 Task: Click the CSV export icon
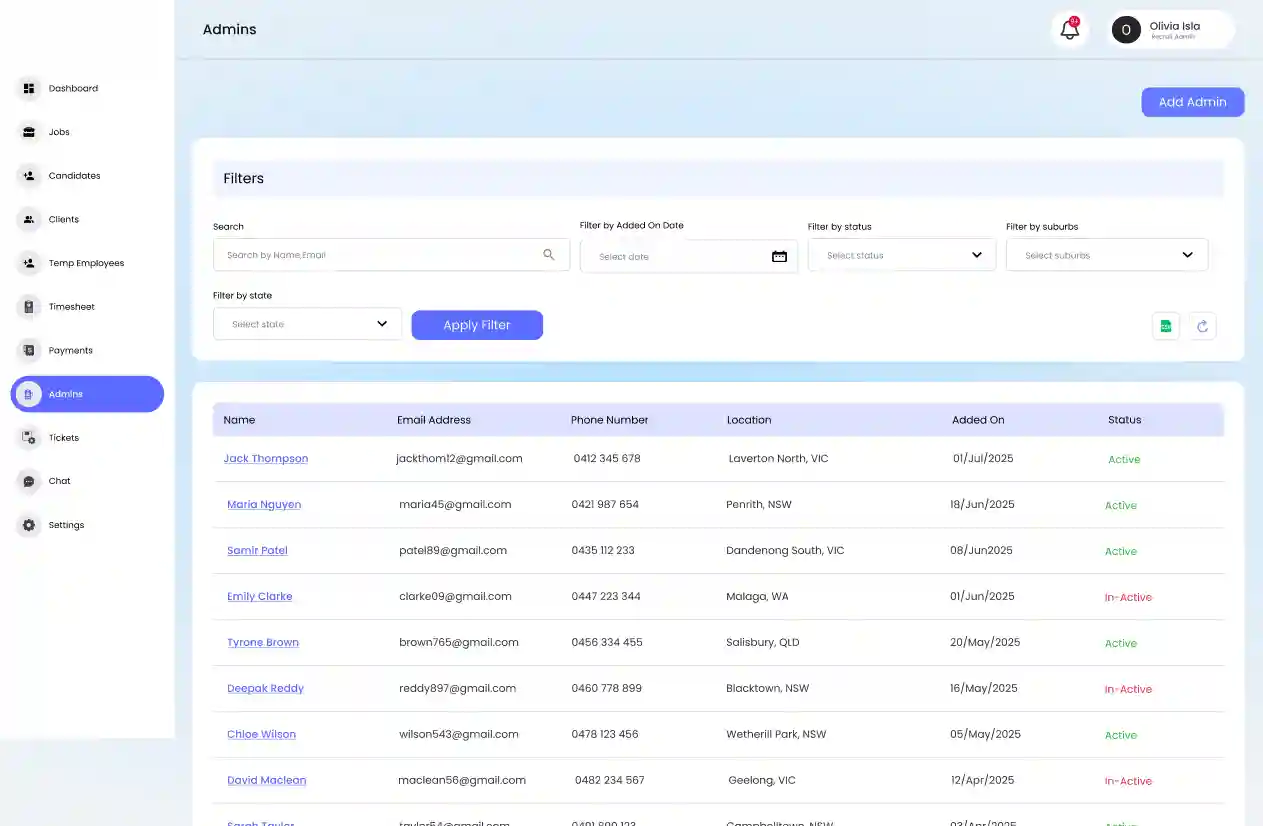tap(1165, 326)
